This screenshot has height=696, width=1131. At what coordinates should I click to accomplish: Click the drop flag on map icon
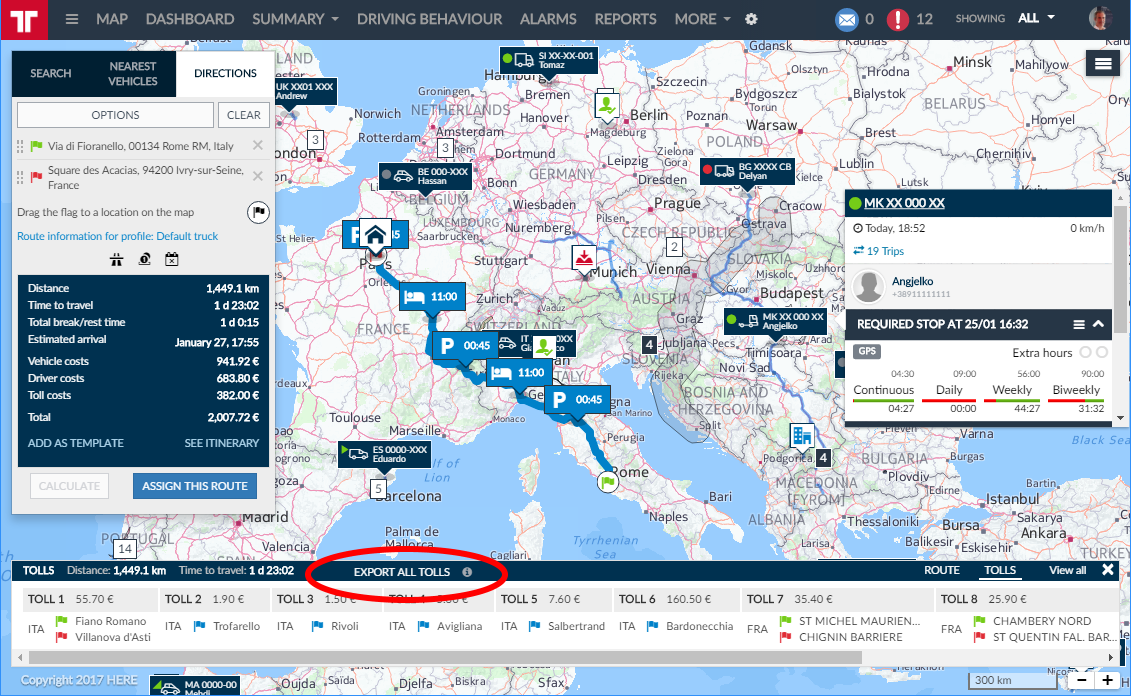click(x=257, y=212)
